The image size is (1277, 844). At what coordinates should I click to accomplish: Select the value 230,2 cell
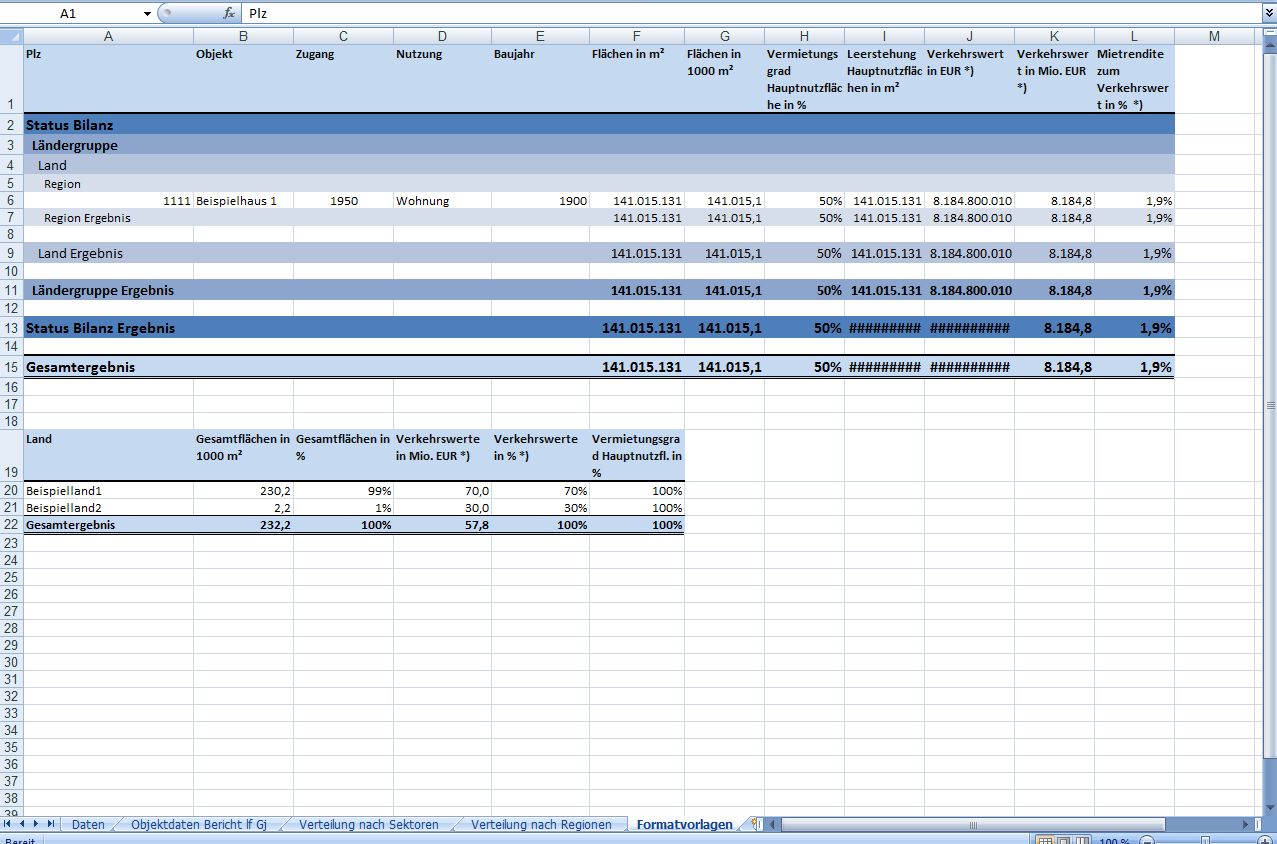(x=243, y=491)
